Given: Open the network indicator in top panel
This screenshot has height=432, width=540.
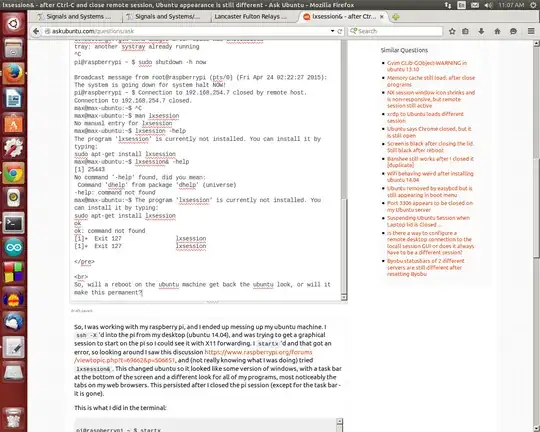Looking at the screenshot, I should [448, 5].
